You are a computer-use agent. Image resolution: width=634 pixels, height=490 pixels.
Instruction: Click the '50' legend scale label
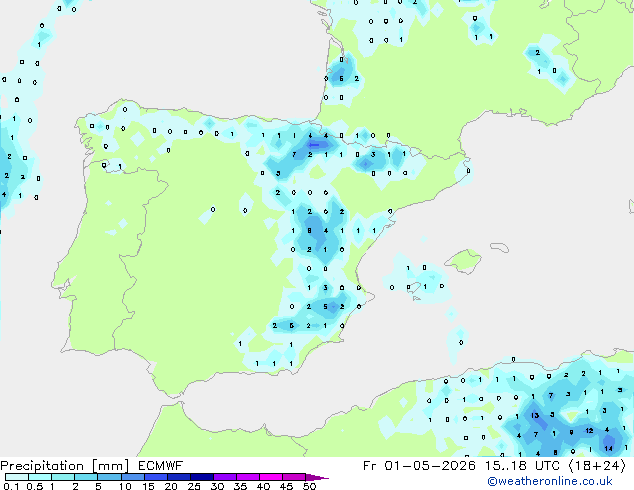click(309, 486)
